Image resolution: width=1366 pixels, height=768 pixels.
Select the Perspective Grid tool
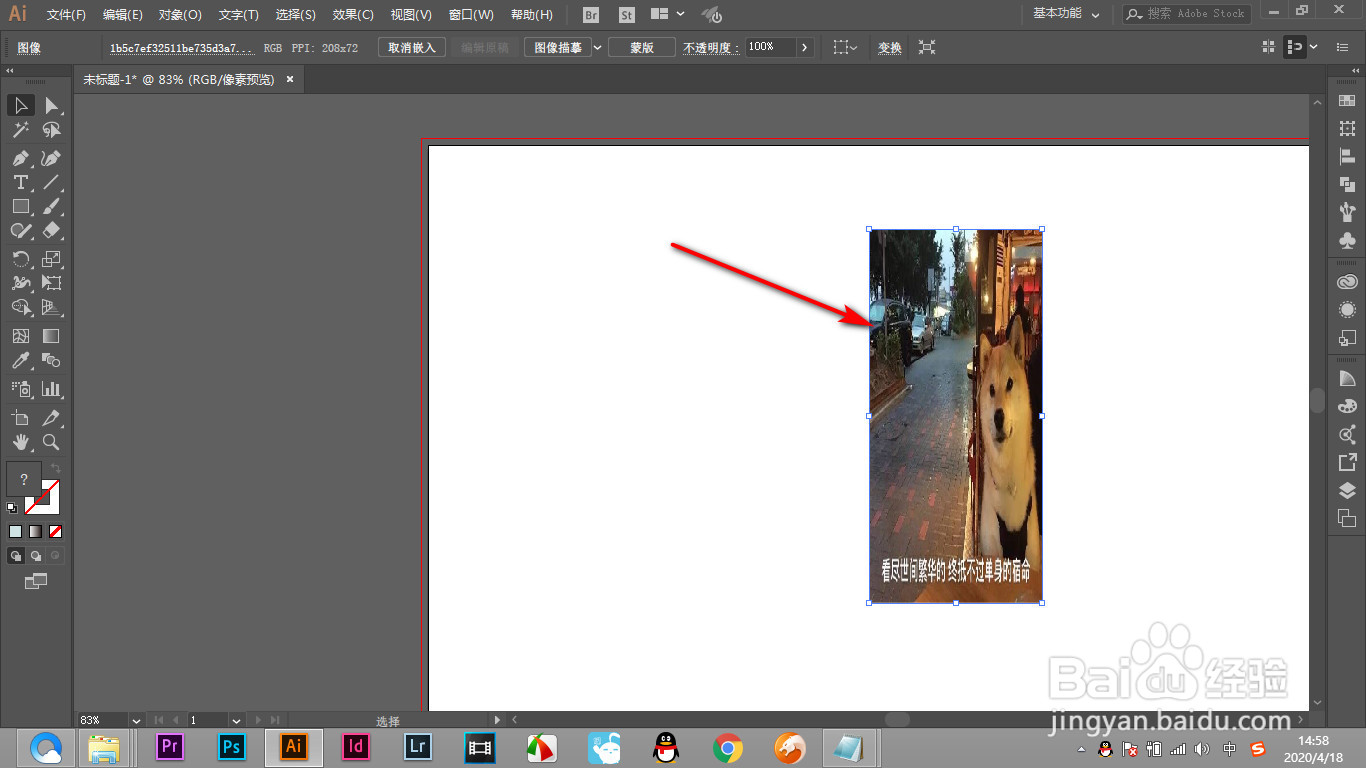[51, 307]
